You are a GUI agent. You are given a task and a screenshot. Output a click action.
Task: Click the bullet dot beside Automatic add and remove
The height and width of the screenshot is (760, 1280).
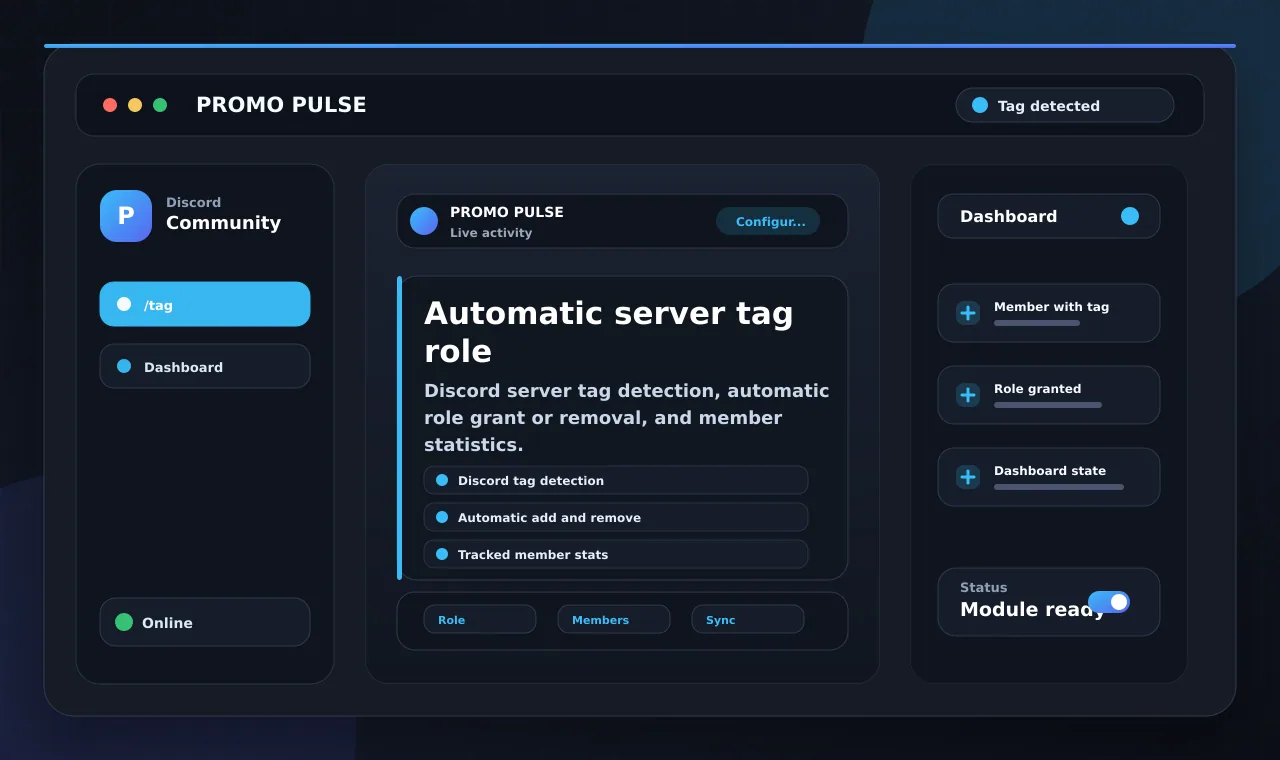(442, 517)
